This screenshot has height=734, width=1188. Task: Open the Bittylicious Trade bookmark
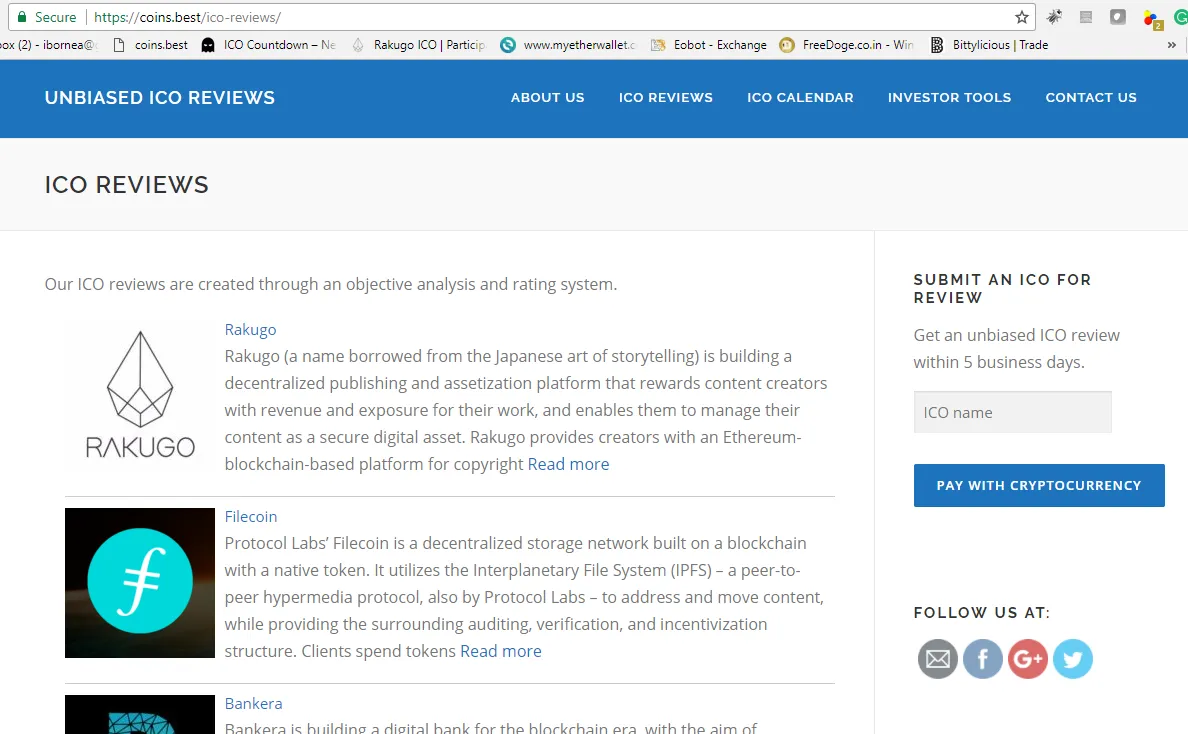pos(989,45)
